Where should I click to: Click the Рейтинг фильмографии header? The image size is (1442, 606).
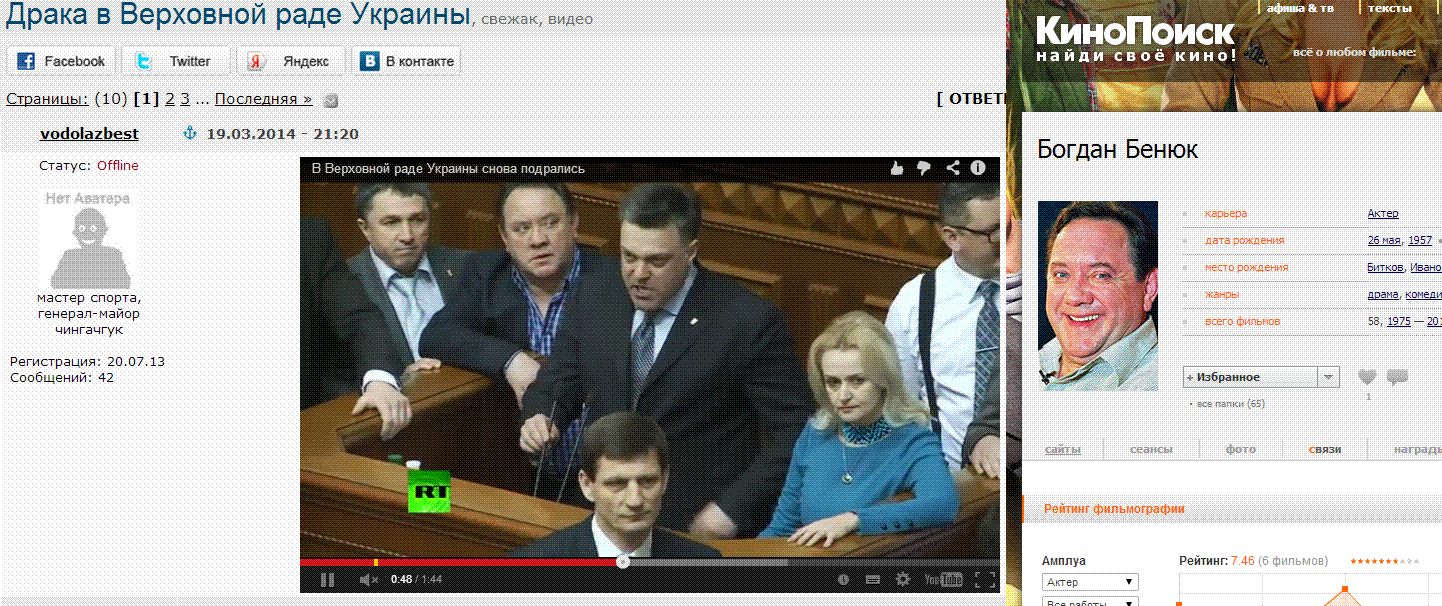[1115, 509]
